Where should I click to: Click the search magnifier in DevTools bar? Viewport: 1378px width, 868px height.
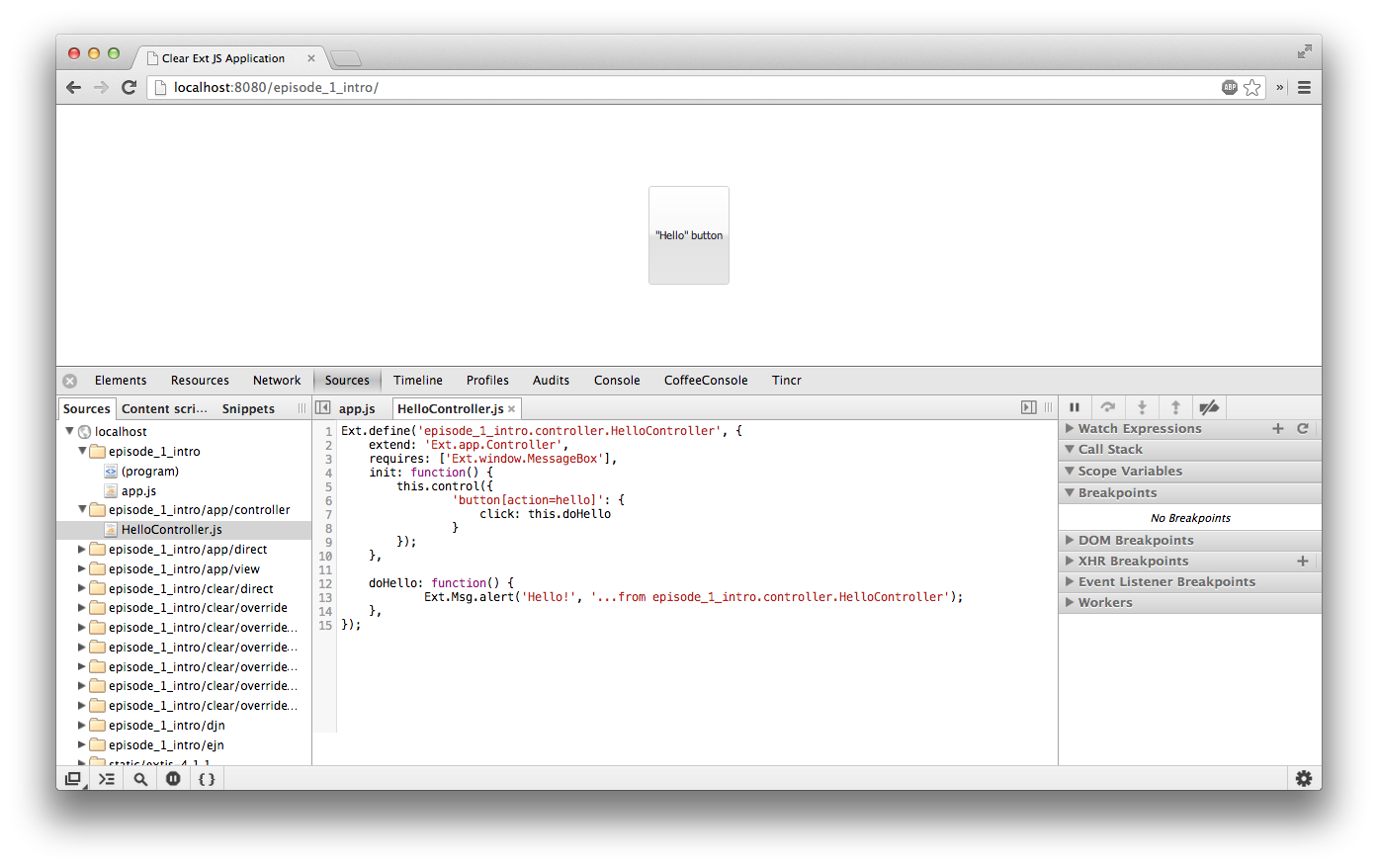(140, 779)
